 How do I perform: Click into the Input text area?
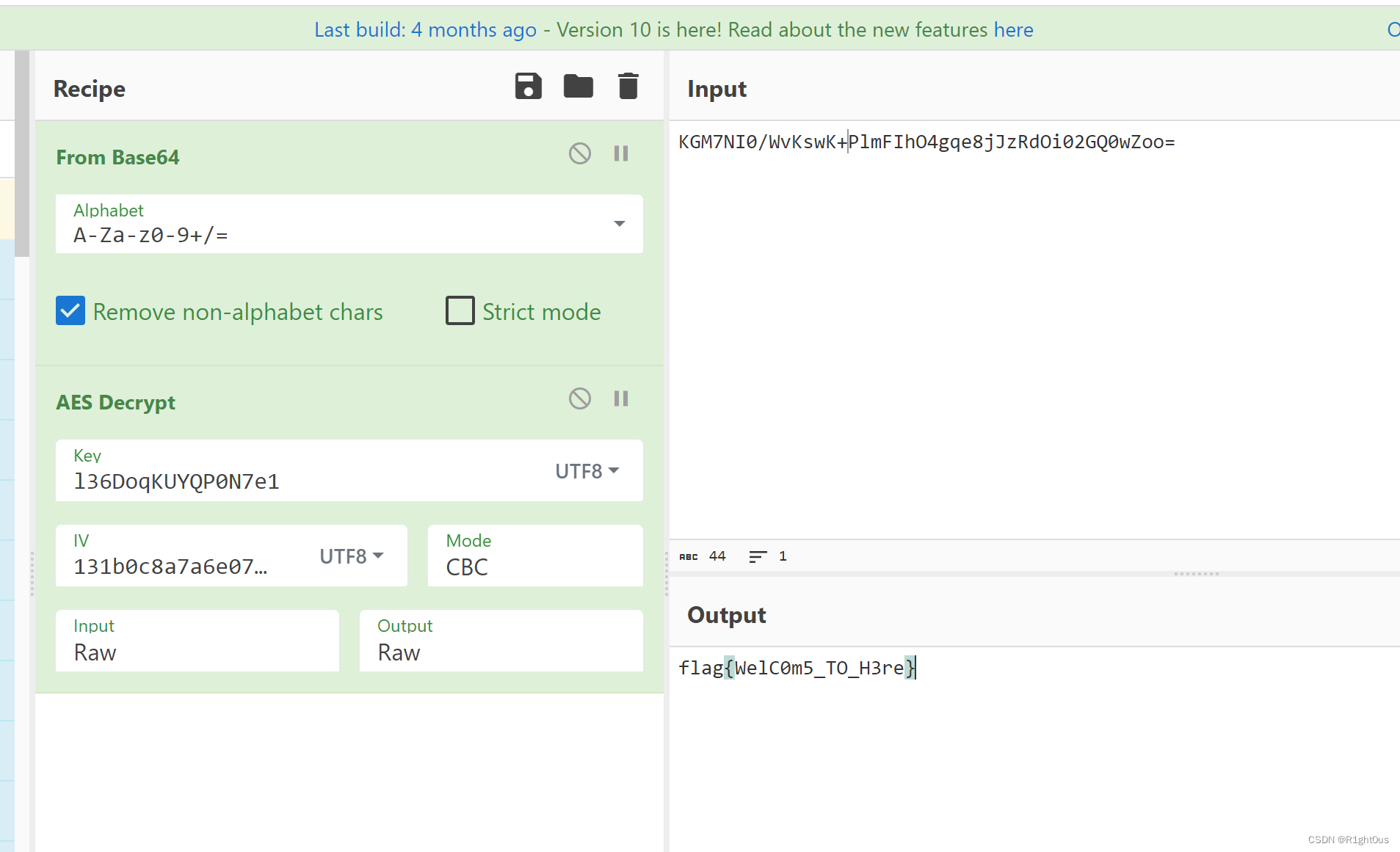pyautogui.click(x=1034, y=330)
